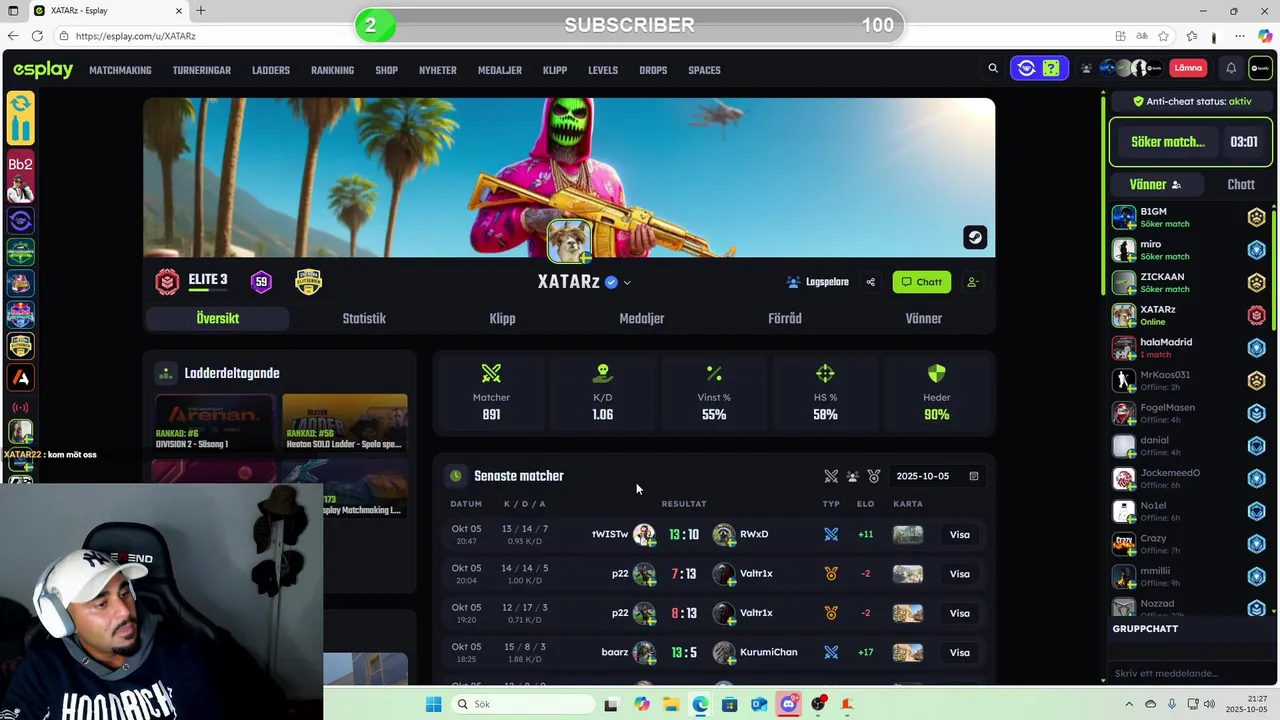
Task: Open Discord from the Windows taskbar
Action: tap(788, 704)
